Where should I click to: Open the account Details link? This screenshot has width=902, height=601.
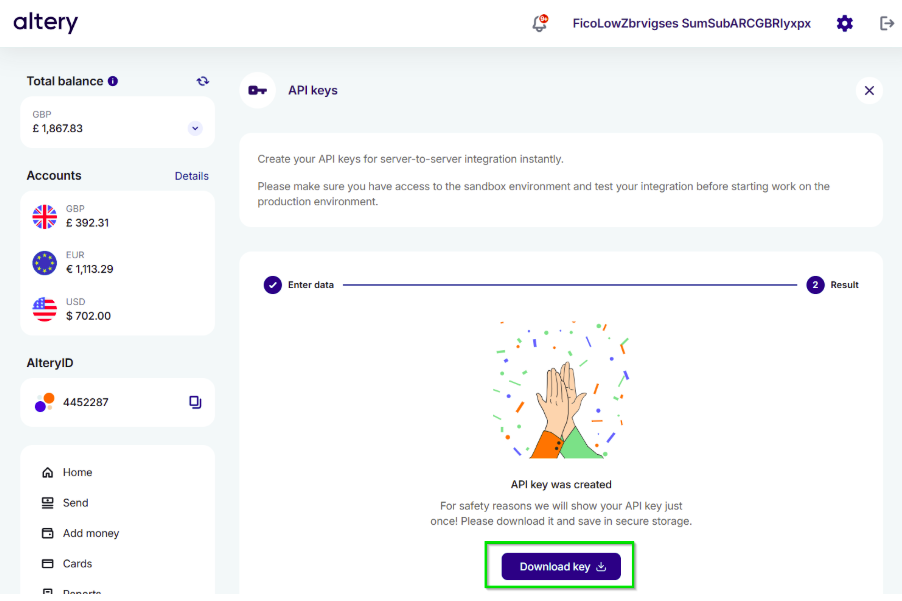click(192, 176)
